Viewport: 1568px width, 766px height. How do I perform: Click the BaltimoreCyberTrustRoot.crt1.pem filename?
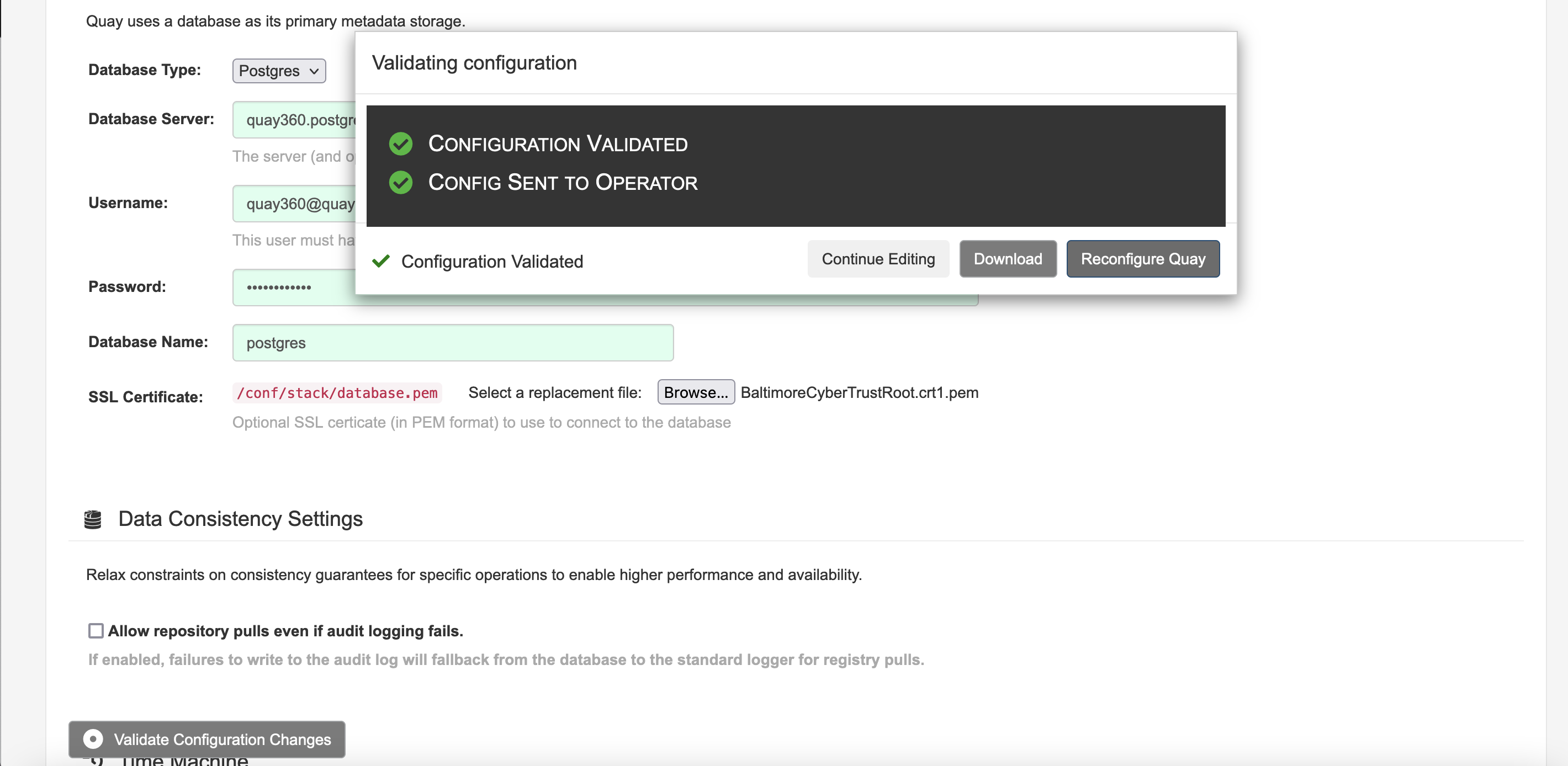[859, 392]
